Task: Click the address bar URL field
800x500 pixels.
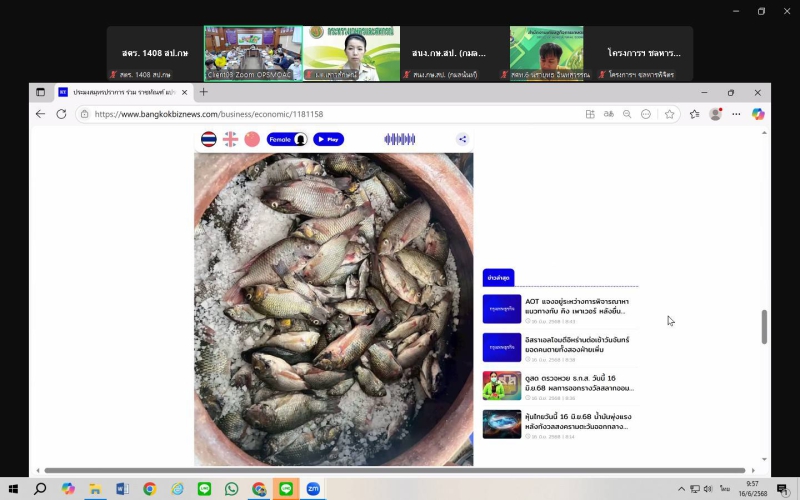Action: tap(330, 114)
